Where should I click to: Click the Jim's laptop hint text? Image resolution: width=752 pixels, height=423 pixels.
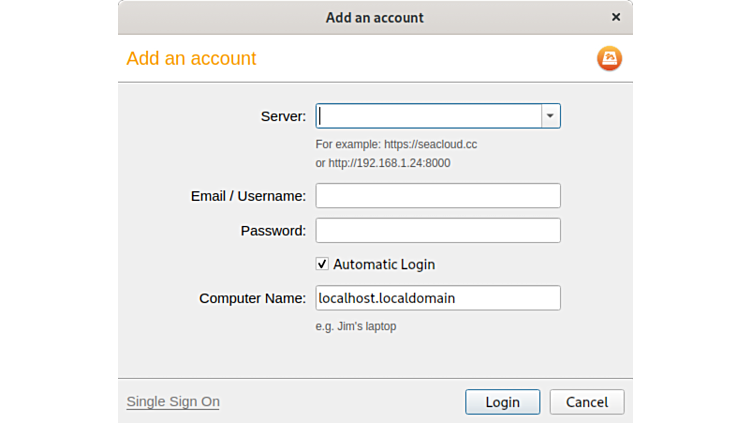[x=356, y=326]
